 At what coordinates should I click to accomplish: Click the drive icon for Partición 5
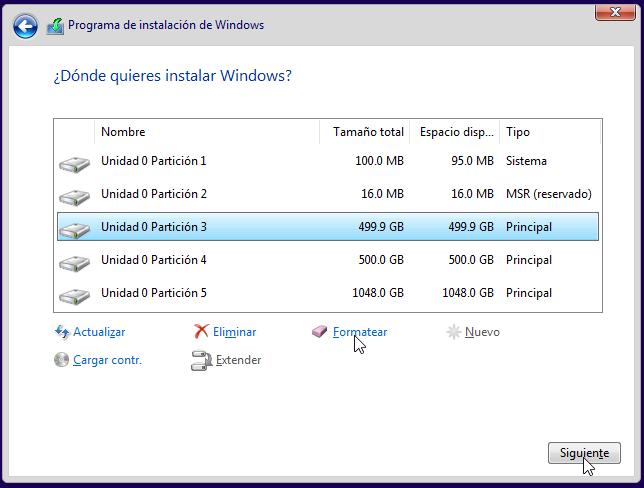pos(74,296)
